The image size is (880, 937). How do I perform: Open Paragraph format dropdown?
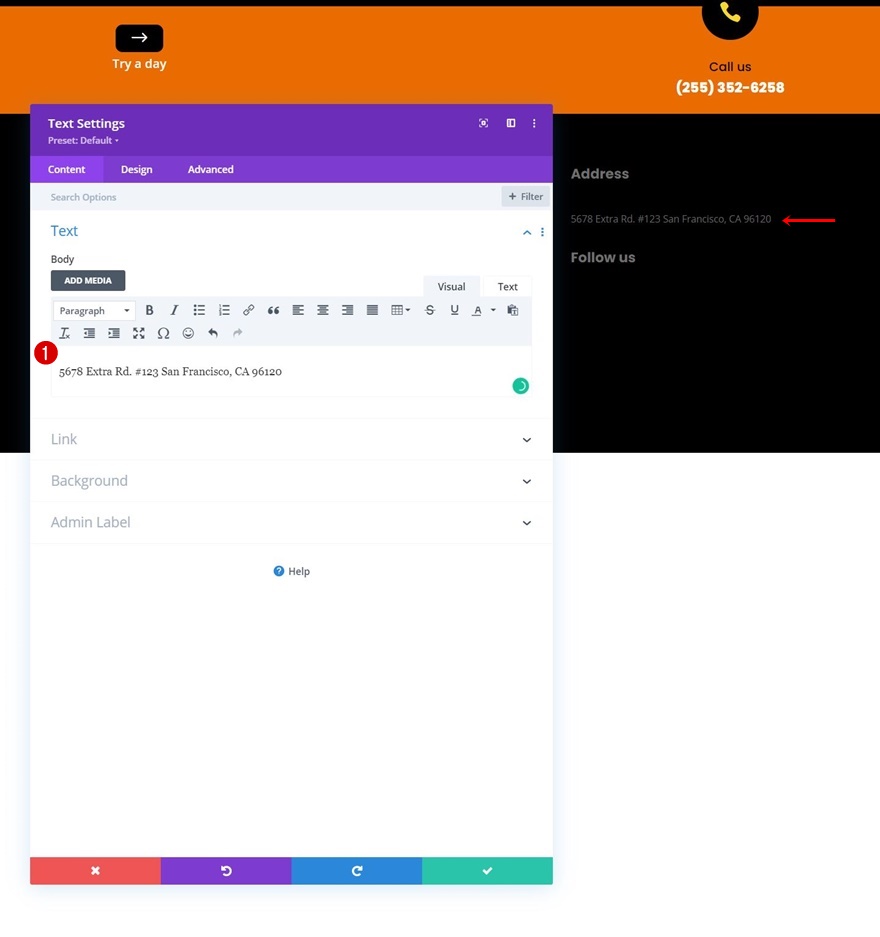94,311
